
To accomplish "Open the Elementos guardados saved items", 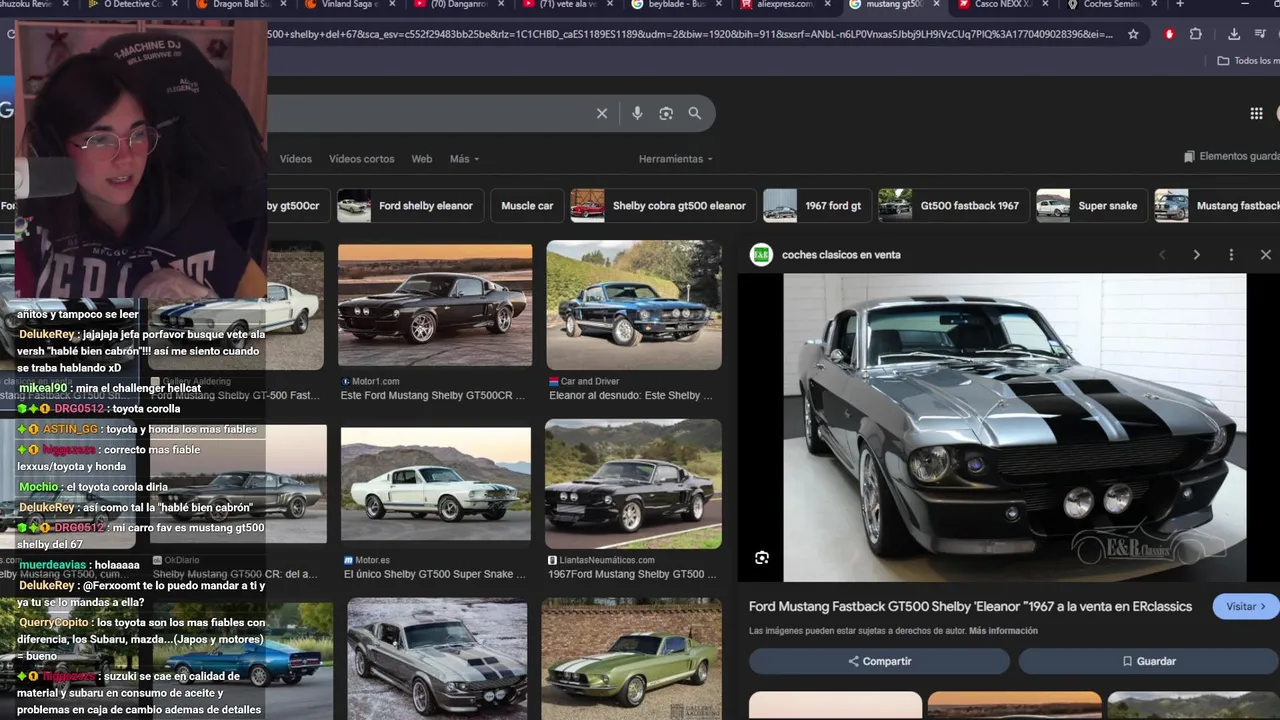I will 1231,157.
